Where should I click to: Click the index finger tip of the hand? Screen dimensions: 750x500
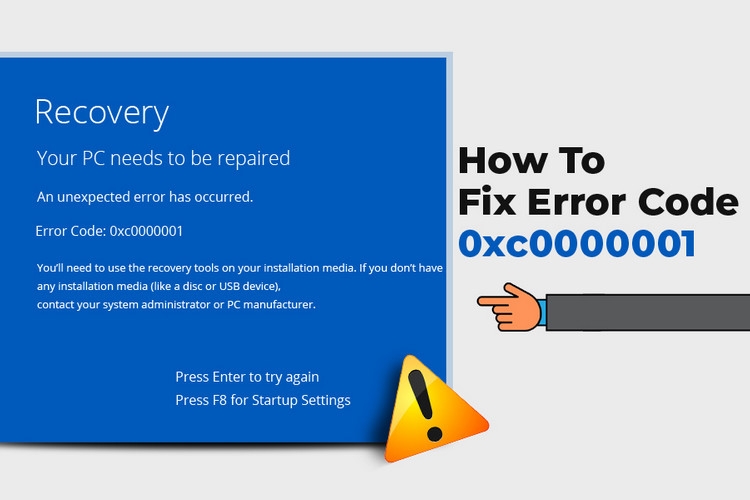pyautogui.click(x=481, y=301)
